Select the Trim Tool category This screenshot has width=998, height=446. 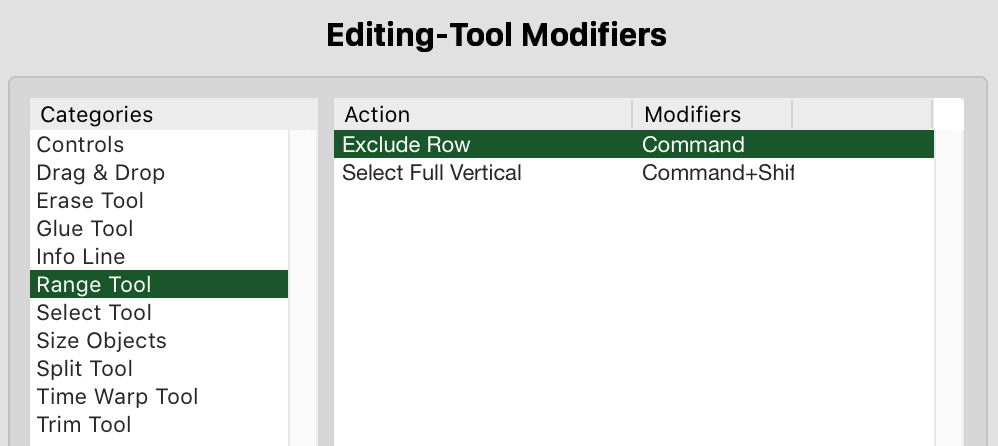coord(84,425)
